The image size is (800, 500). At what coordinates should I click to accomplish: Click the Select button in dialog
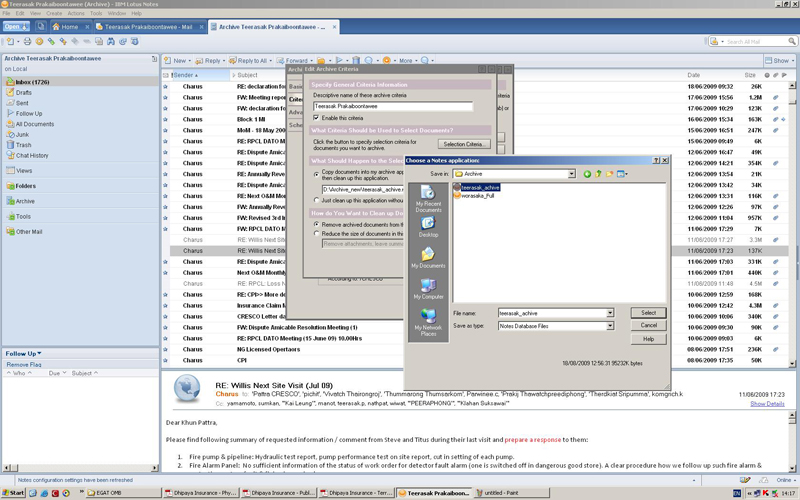pyautogui.click(x=648, y=313)
